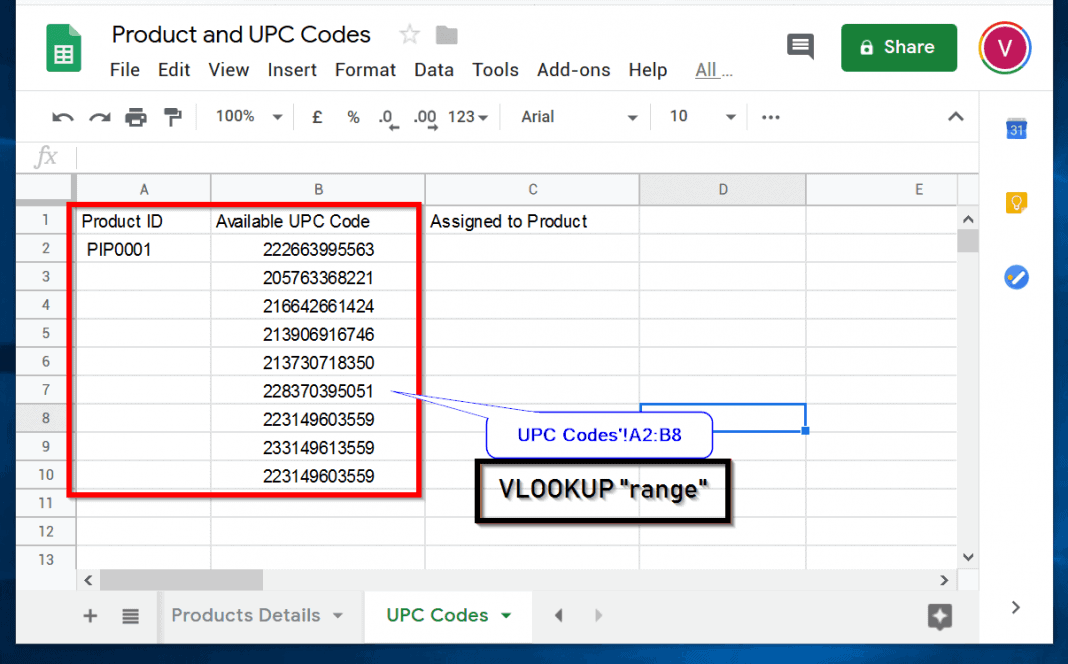
Task: Switch to the Products Details sheet tab
Action: click(257, 616)
